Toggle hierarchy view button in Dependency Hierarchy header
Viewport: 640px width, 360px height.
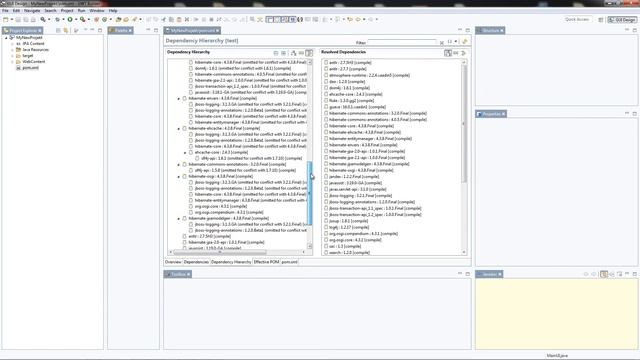point(309,53)
